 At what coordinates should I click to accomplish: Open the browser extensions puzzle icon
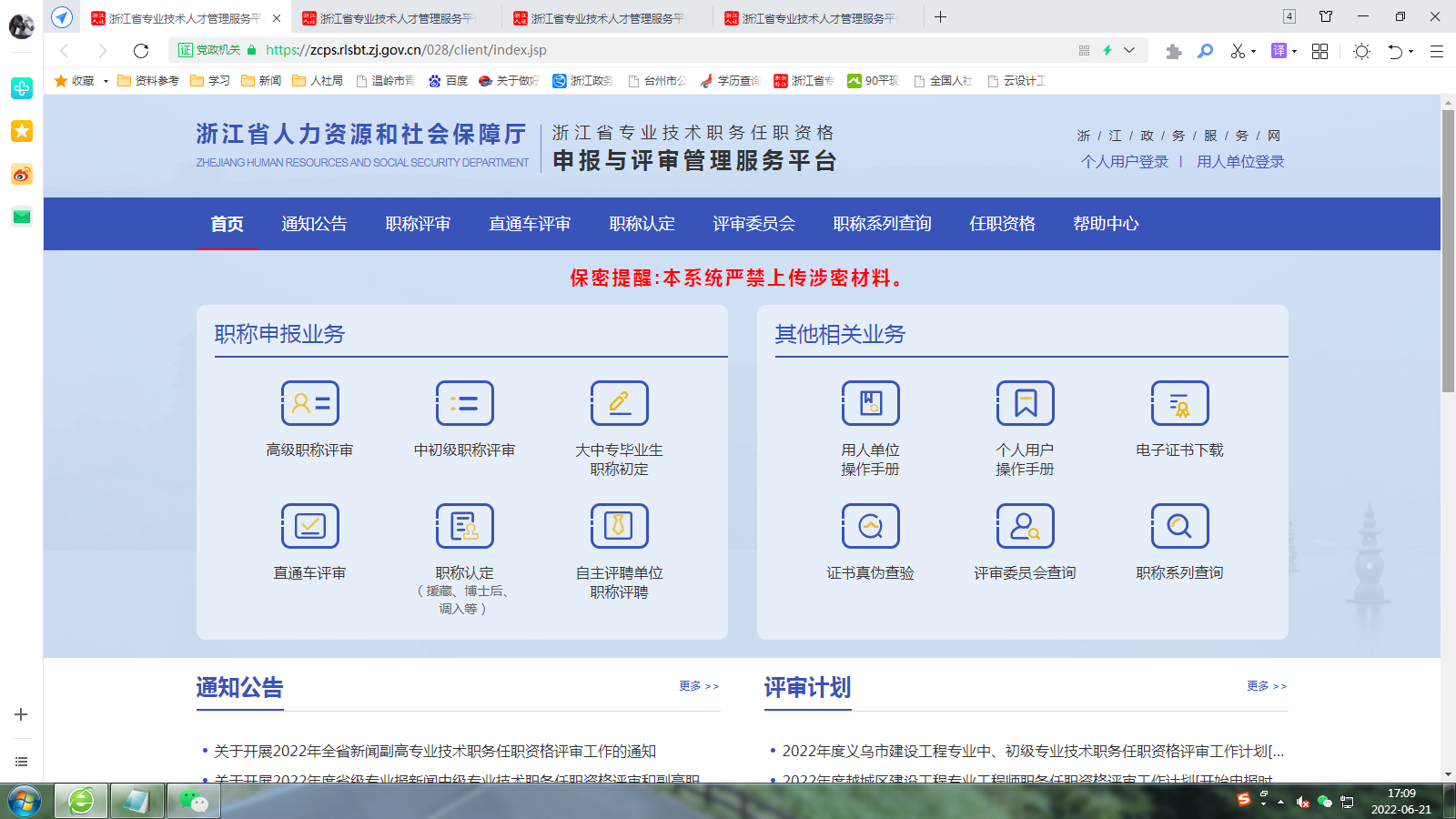(x=1173, y=51)
